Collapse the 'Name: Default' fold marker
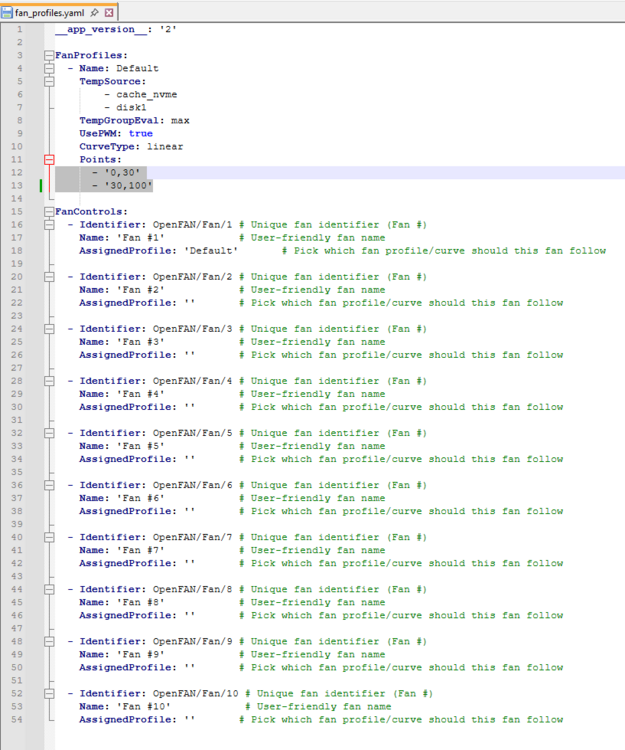Screen dimensions: 625x750 [49, 68]
